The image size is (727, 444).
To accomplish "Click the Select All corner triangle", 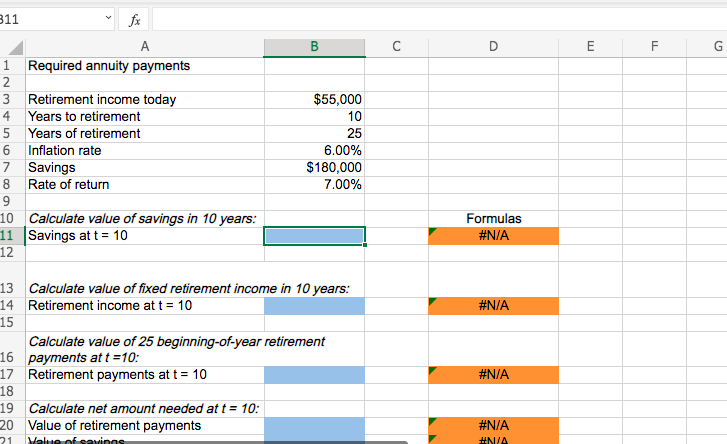I will click(14, 48).
